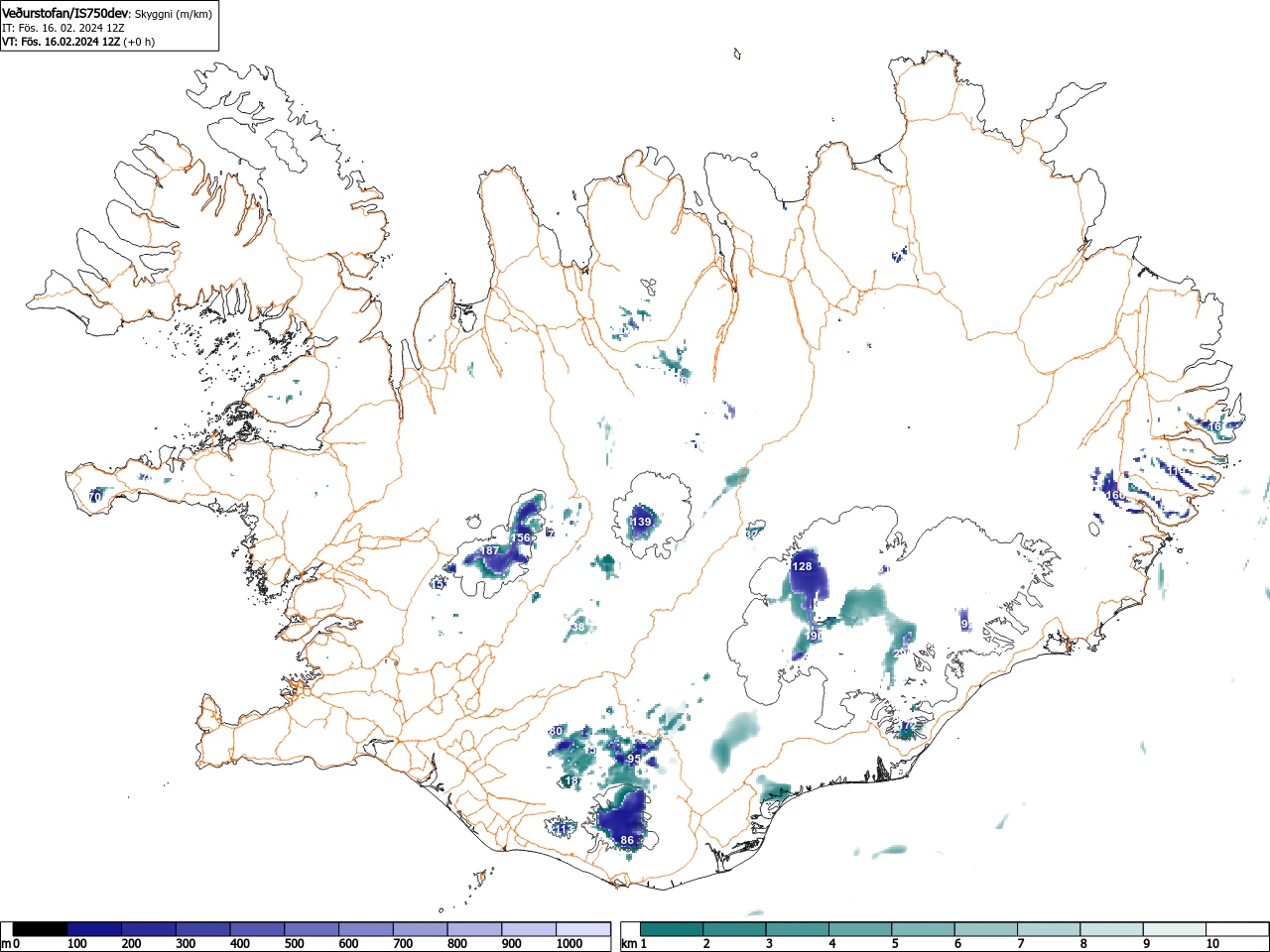Click the 8 label on the km legend
This screenshot has height=952, width=1270.
click(x=1083, y=944)
